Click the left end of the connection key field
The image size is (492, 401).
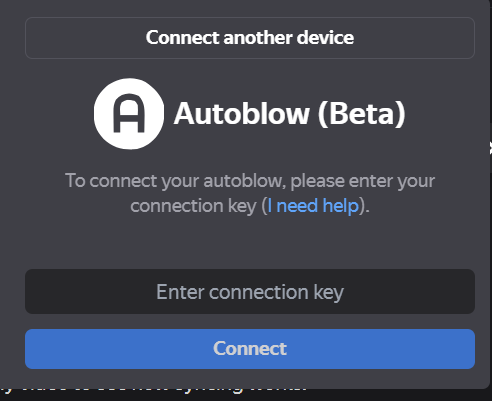40,292
